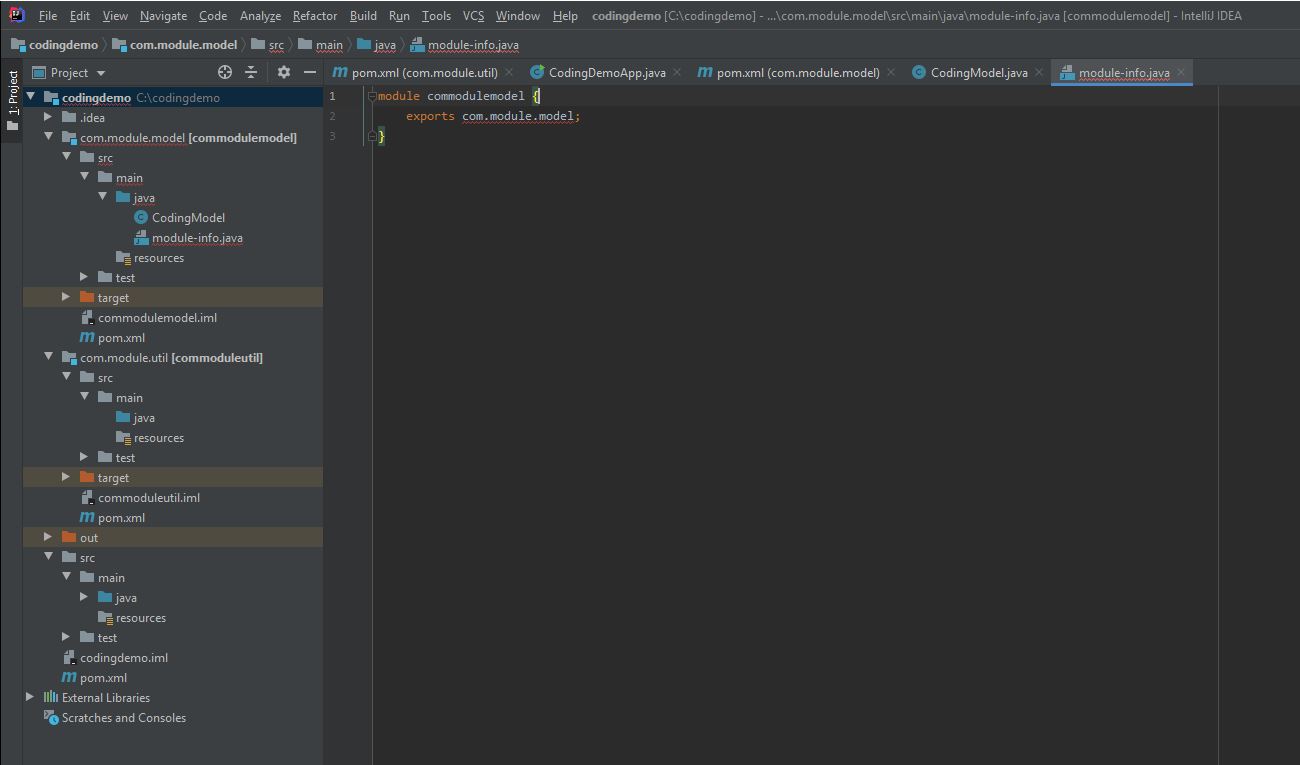
Task: Select commodulemodel.iml file
Action: coord(148,317)
